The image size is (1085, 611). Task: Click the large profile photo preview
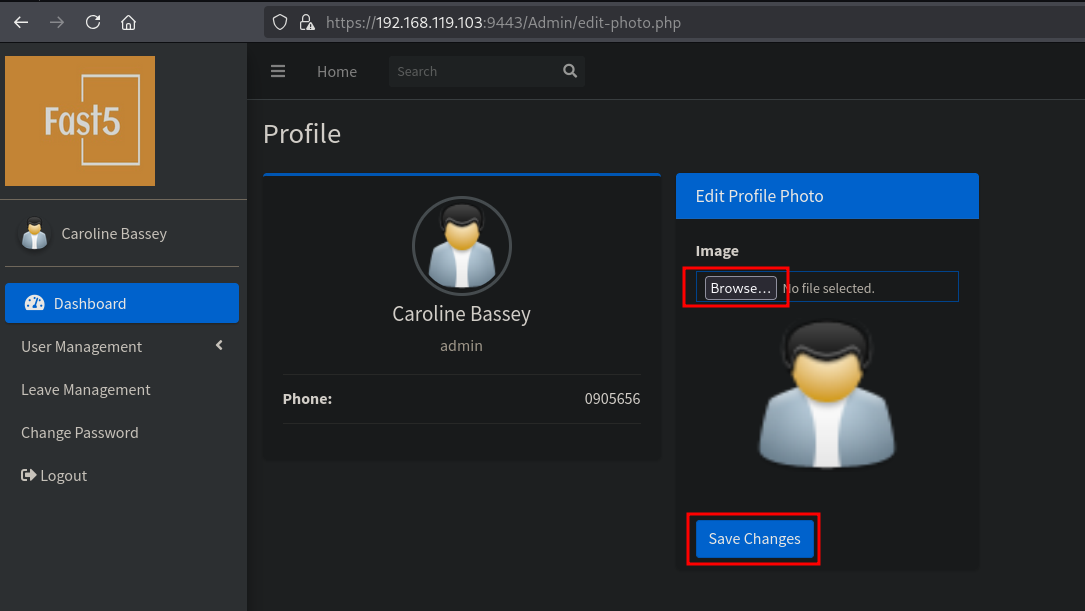[x=827, y=397]
